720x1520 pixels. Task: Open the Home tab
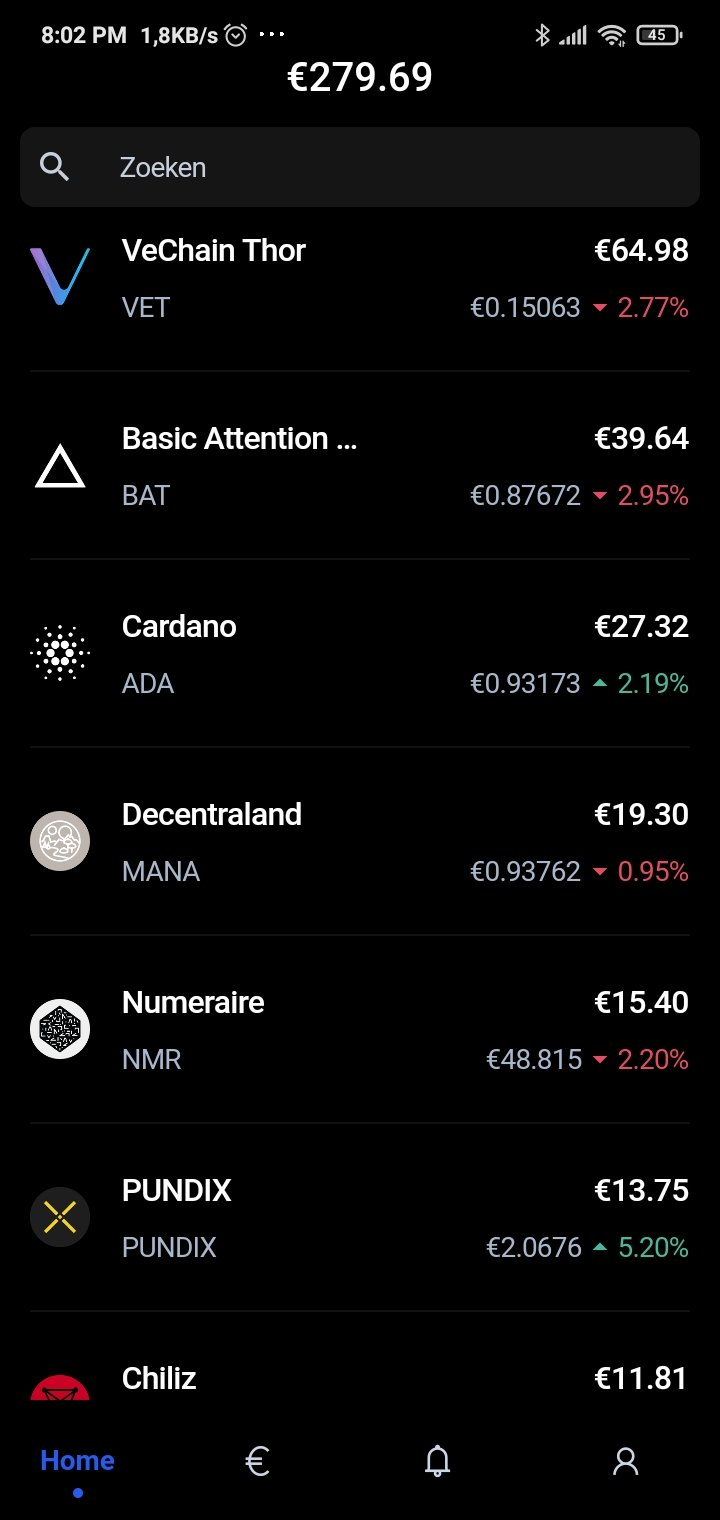tap(78, 1461)
